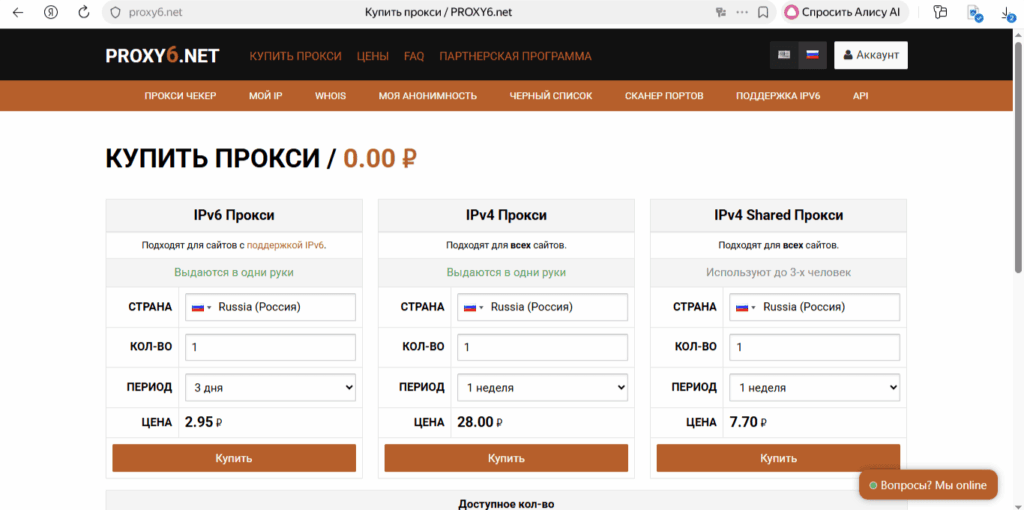This screenshot has width=1024, height=510.
Task: Open МОЯ АНОНИМНОСТЬ tool
Action: coord(428,96)
